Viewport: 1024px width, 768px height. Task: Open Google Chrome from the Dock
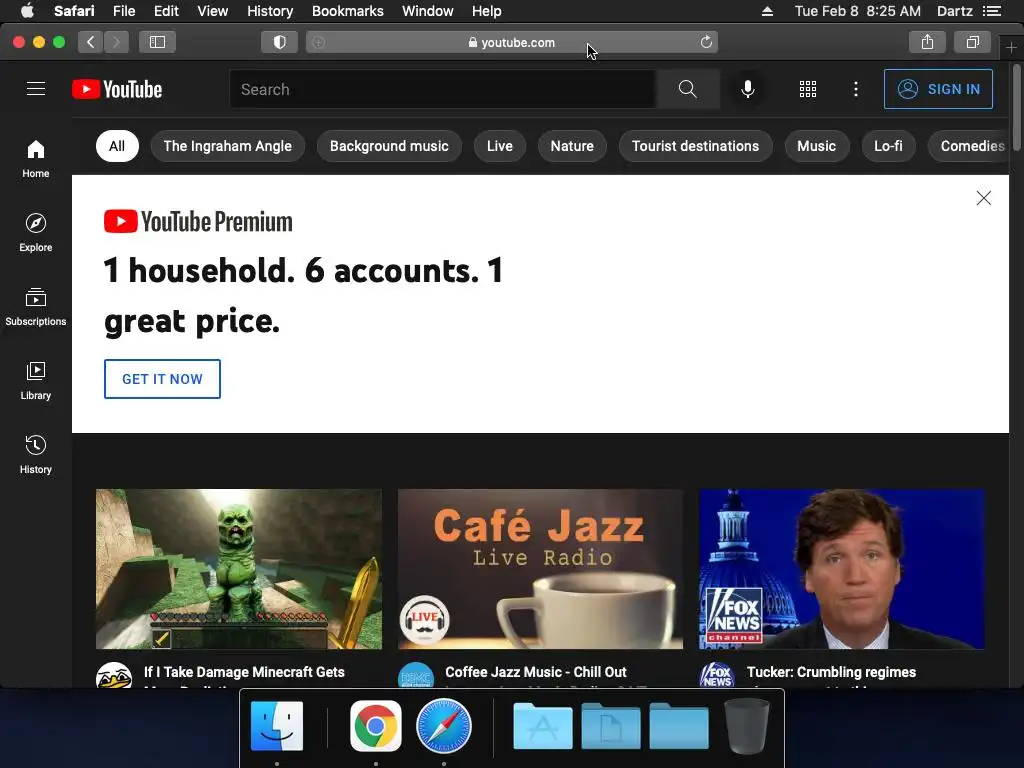(x=376, y=726)
